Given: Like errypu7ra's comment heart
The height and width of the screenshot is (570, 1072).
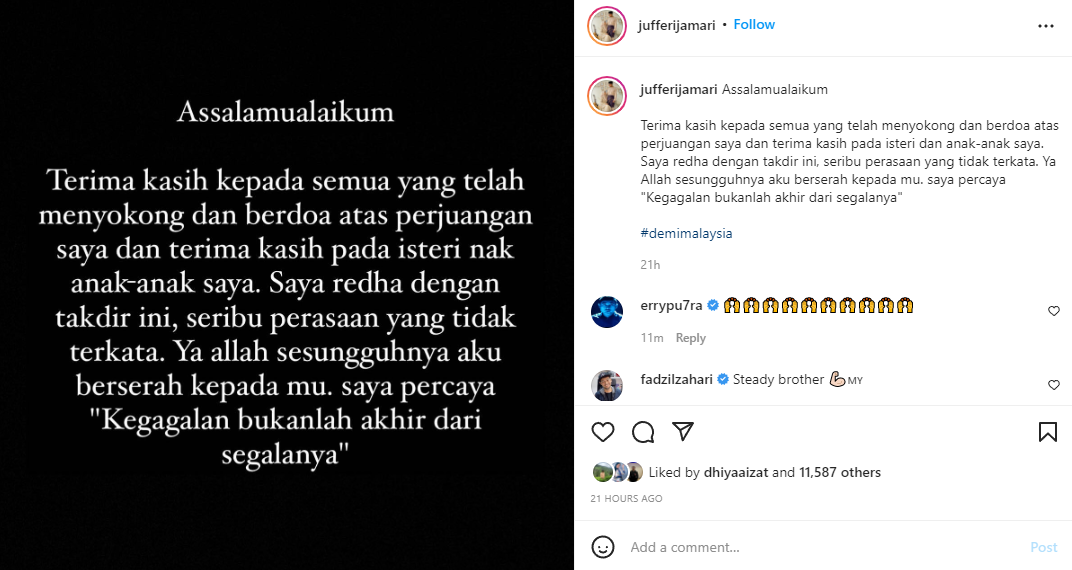Looking at the screenshot, I should click(1054, 311).
